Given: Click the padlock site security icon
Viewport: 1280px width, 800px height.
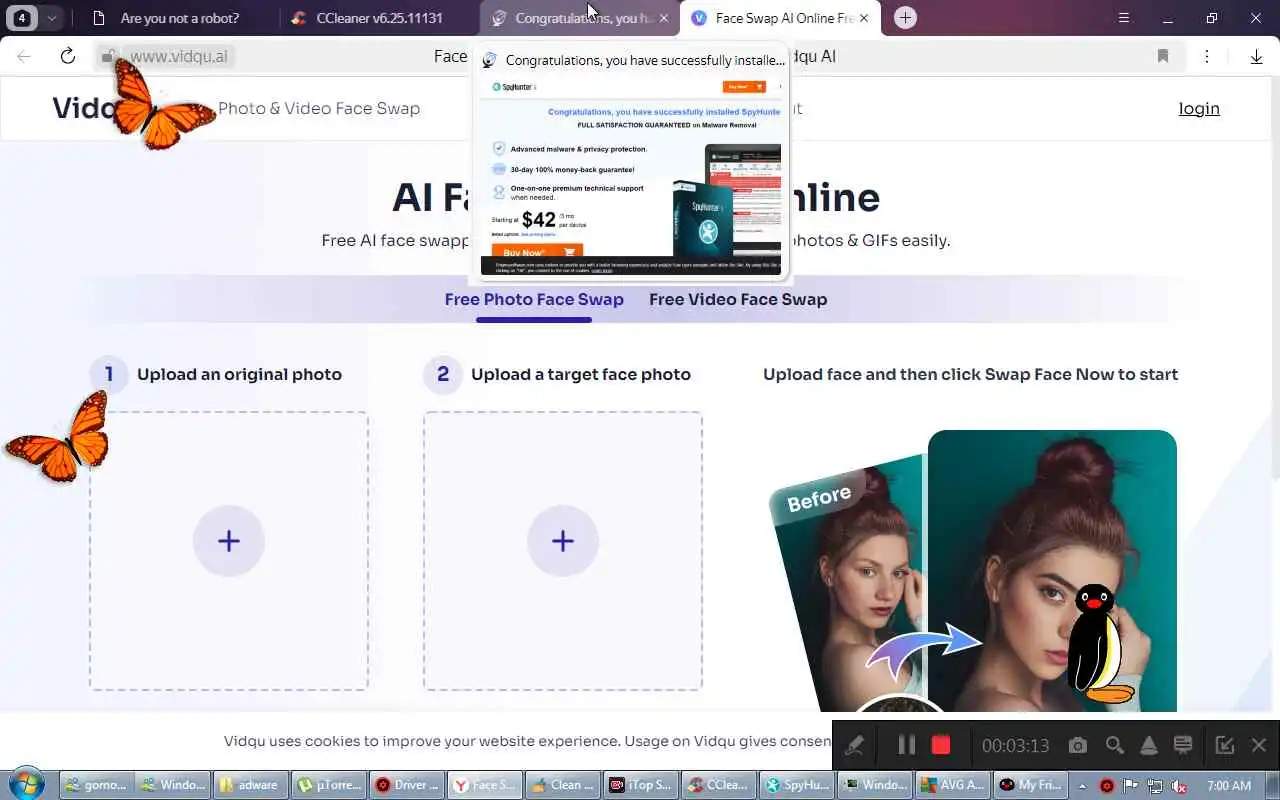Looking at the screenshot, I should coord(107,57).
